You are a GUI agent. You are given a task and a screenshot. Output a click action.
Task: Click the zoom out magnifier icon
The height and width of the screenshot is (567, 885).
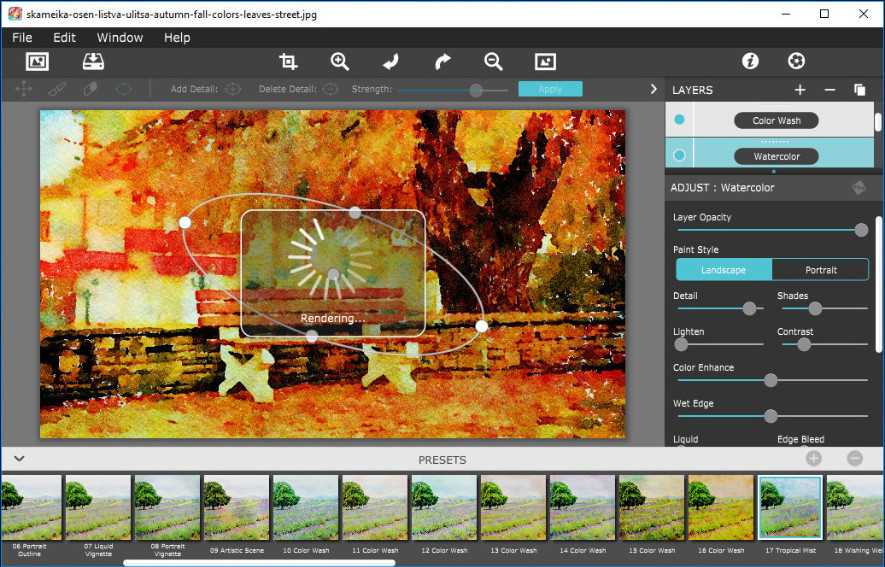point(493,62)
